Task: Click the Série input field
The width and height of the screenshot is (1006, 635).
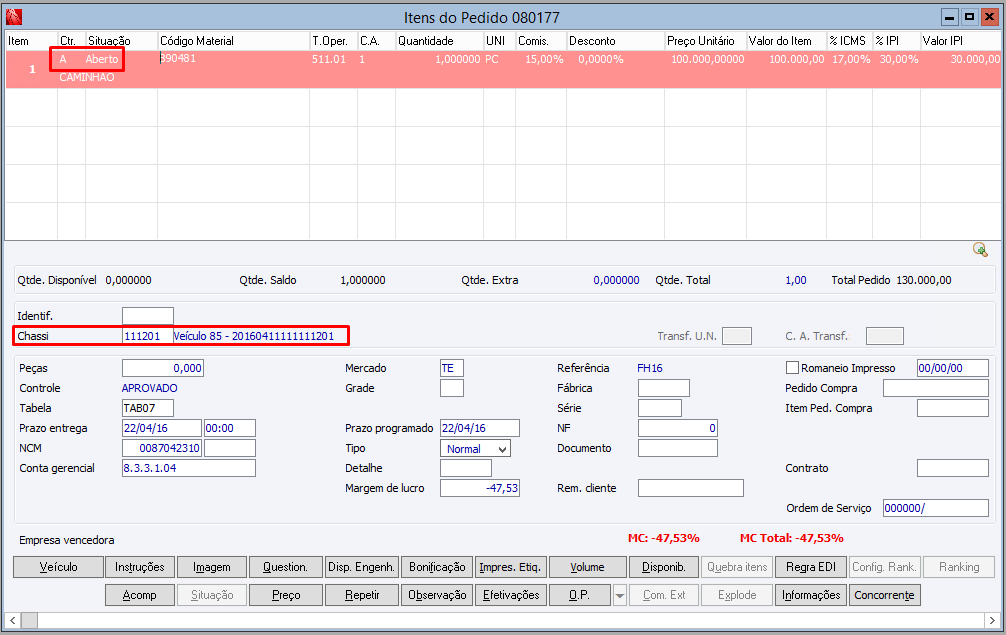Action: pos(660,408)
